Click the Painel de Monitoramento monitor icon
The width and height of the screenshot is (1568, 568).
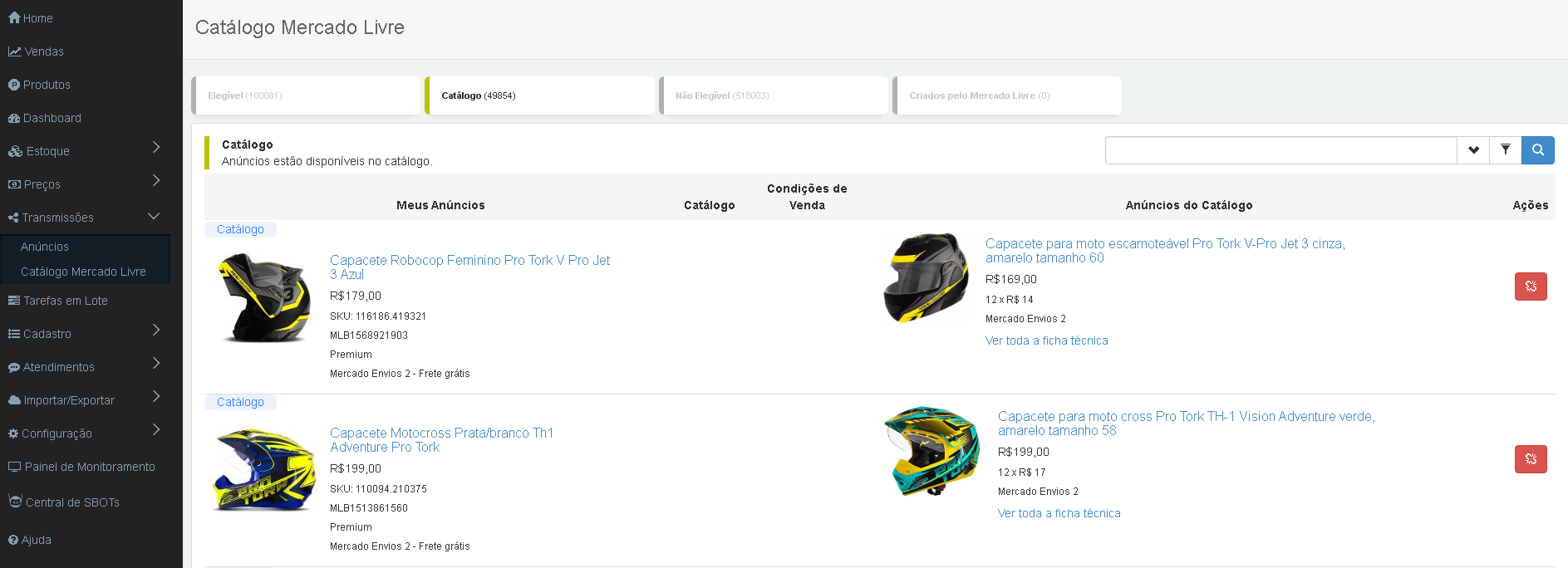click(x=14, y=467)
